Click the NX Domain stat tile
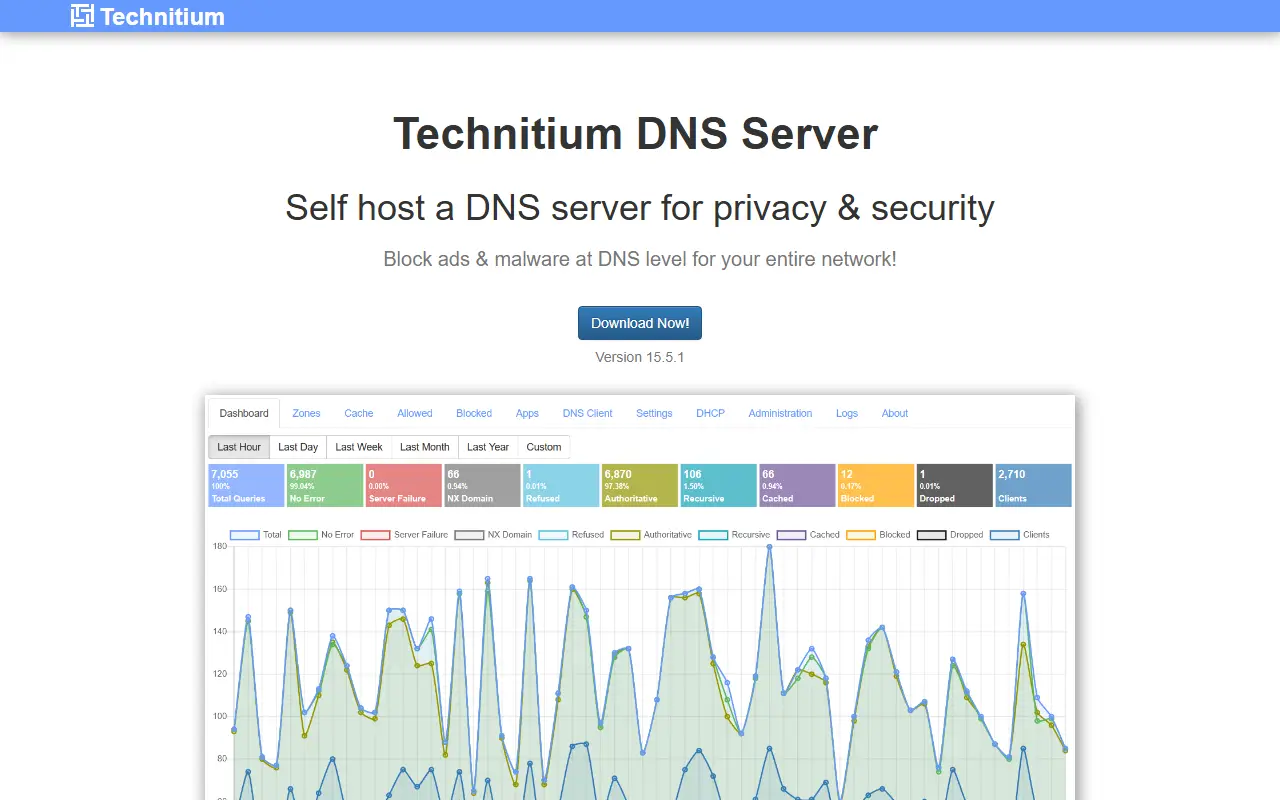Screen dimensions: 1280x800 point(483,485)
